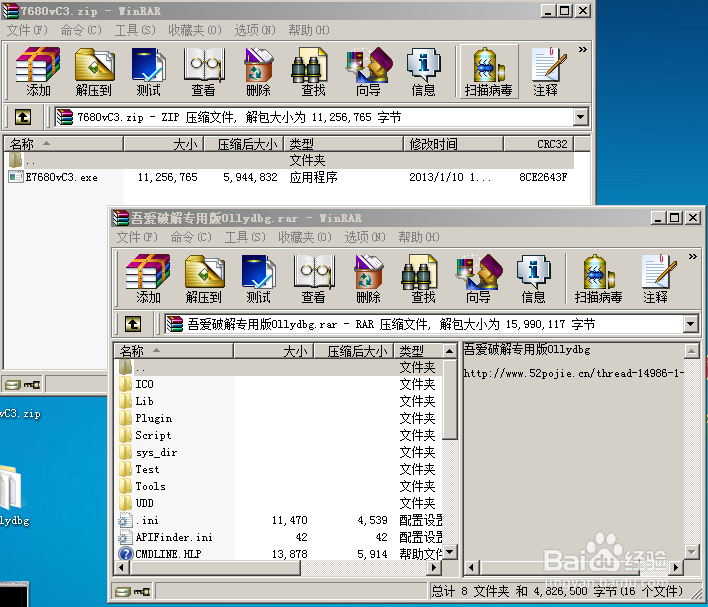Open address path dropdown in 7680vC3.zip window
The height and width of the screenshot is (607, 708).
(581, 117)
